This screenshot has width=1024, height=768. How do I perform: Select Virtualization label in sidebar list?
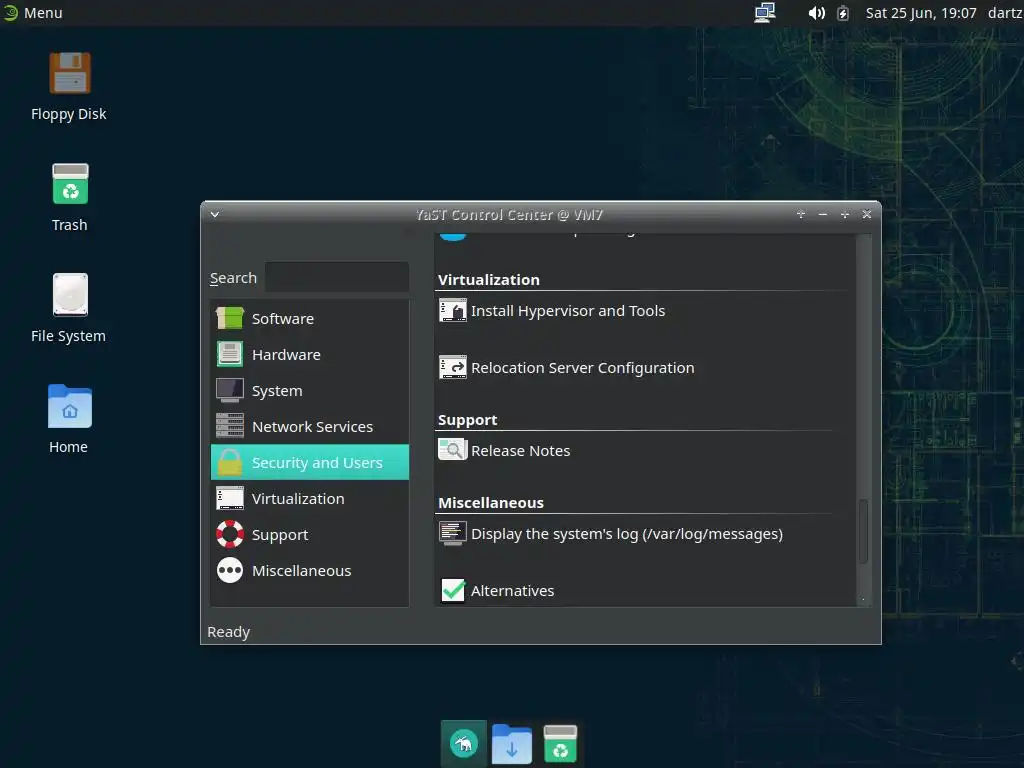click(298, 498)
